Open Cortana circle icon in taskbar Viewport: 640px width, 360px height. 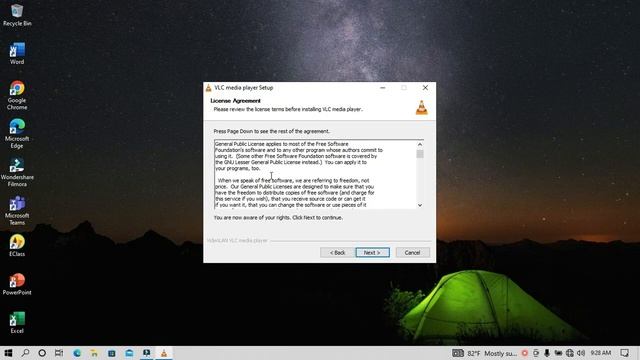42,353
